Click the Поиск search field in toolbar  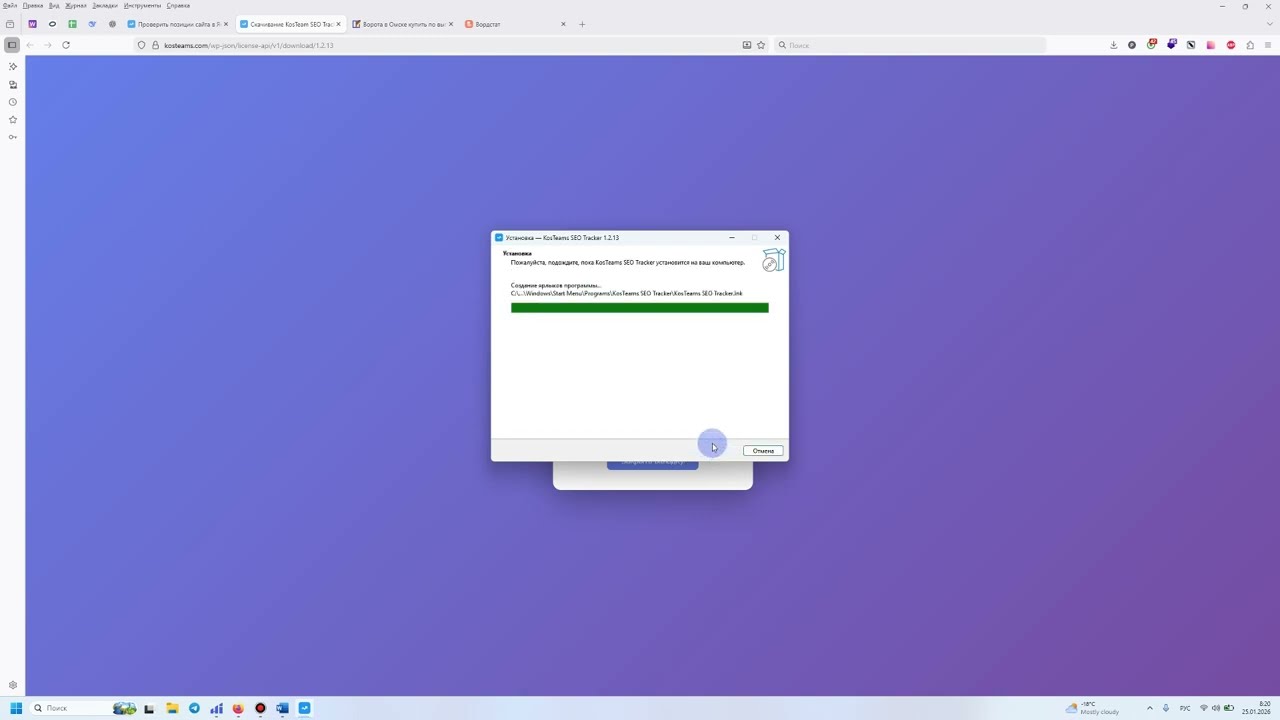(x=910, y=45)
